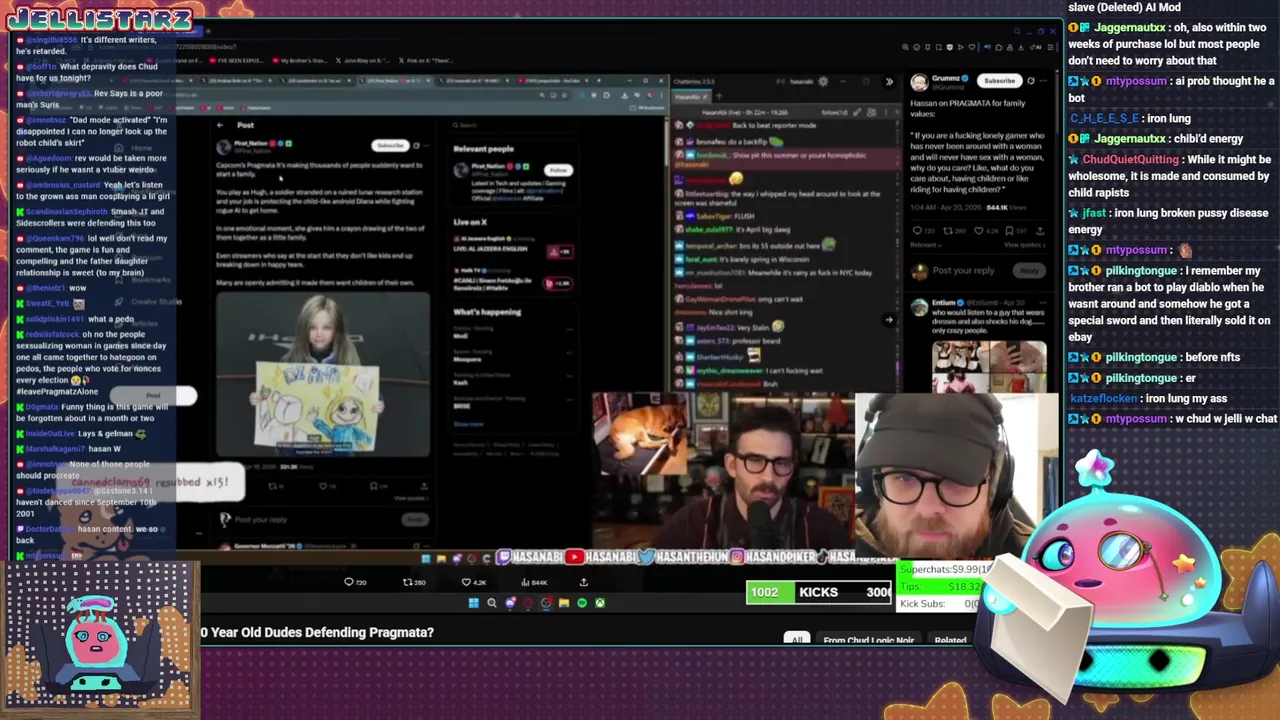Open more options on Grummz tweet
Screen dimensions: 1280x720
1044,81
